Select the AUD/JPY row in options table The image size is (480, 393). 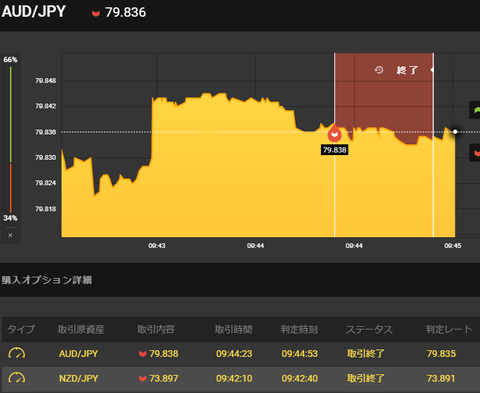[x=241, y=354]
